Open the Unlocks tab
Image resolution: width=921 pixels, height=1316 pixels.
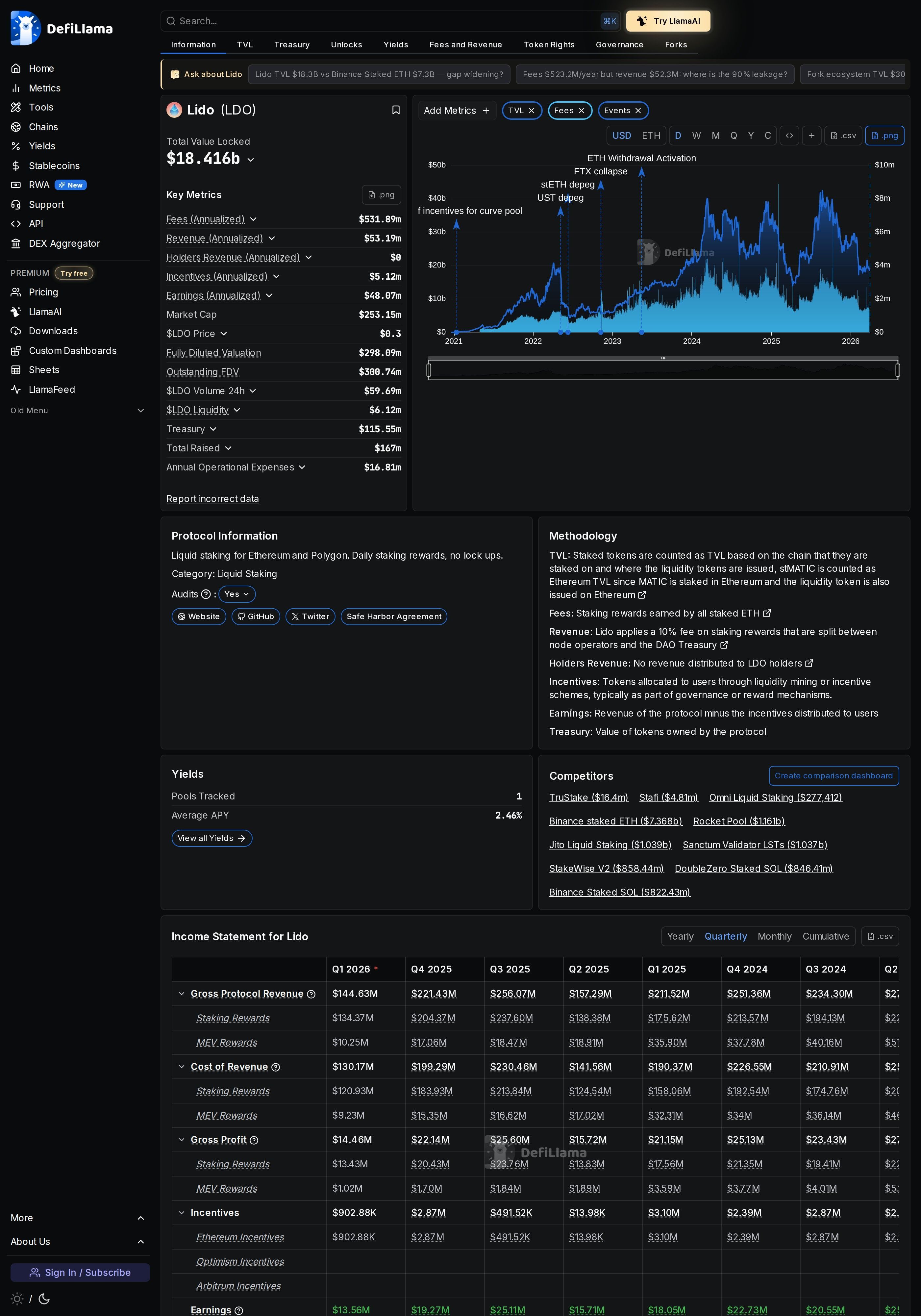pyautogui.click(x=346, y=45)
